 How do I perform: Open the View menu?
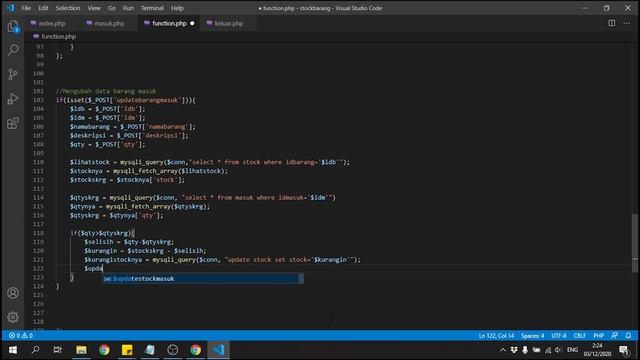click(94, 8)
